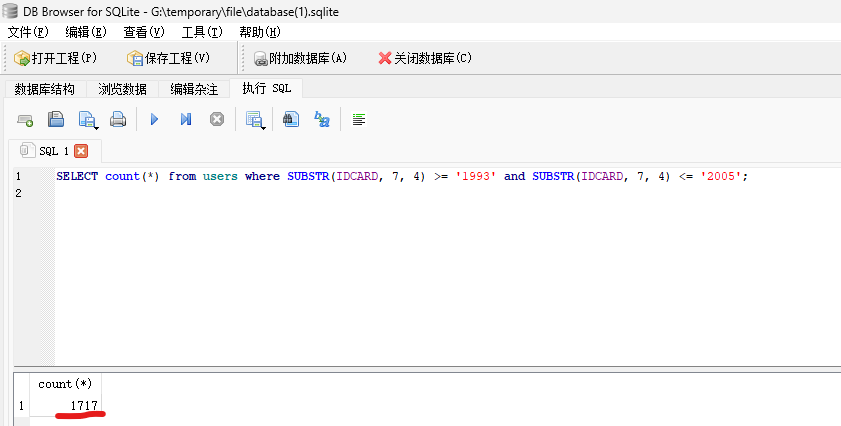Click the print SQL icon
Viewport: 841px width, 426px height.
pyautogui.click(x=118, y=119)
